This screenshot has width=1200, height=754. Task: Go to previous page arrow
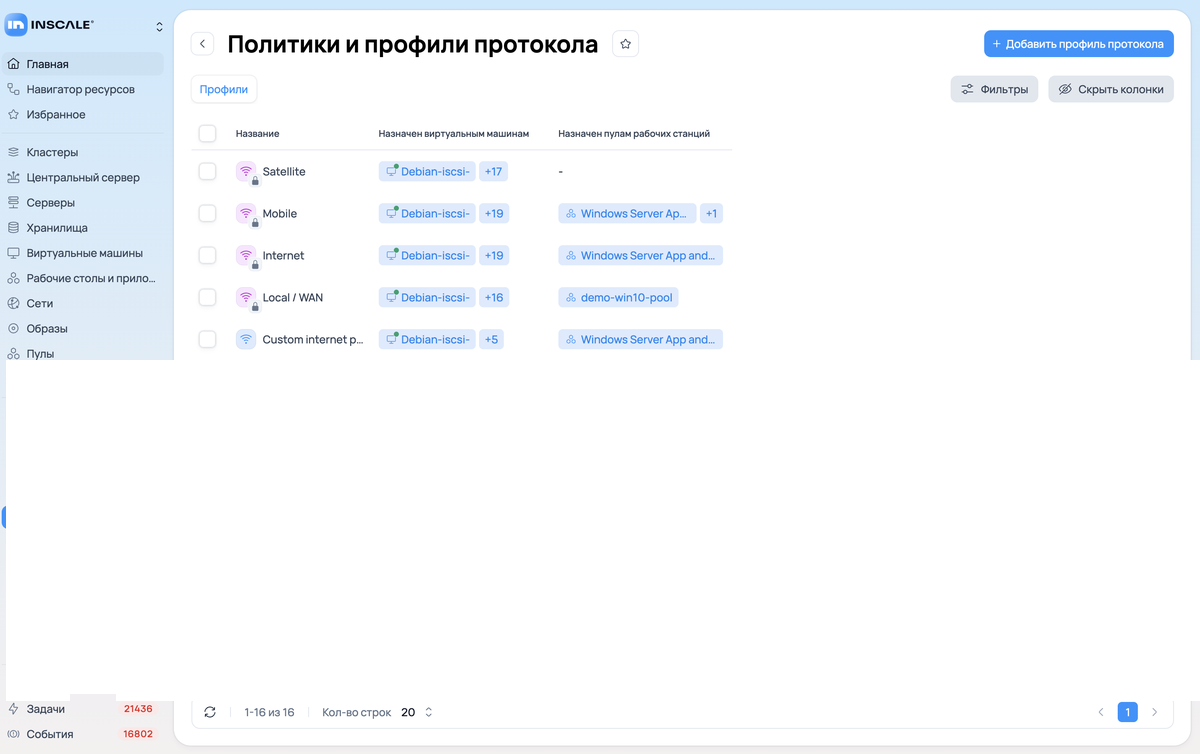pyautogui.click(x=1101, y=712)
